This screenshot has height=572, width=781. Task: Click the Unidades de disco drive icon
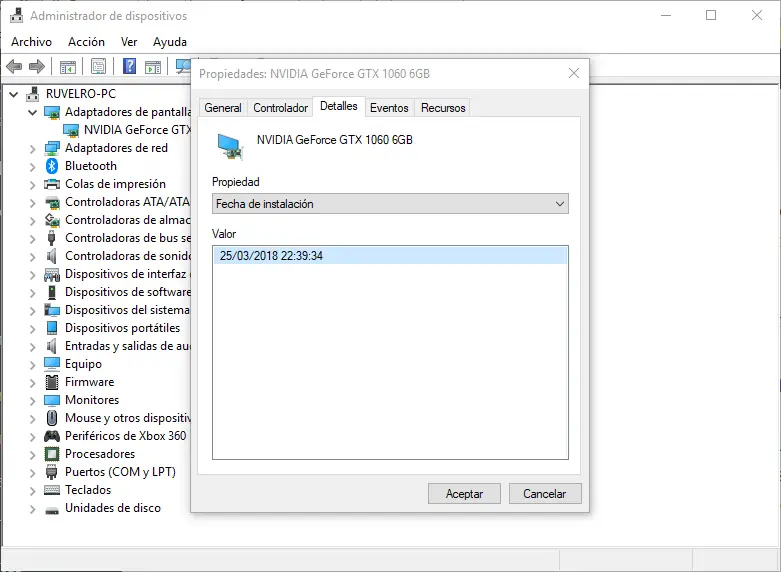[x=52, y=510]
